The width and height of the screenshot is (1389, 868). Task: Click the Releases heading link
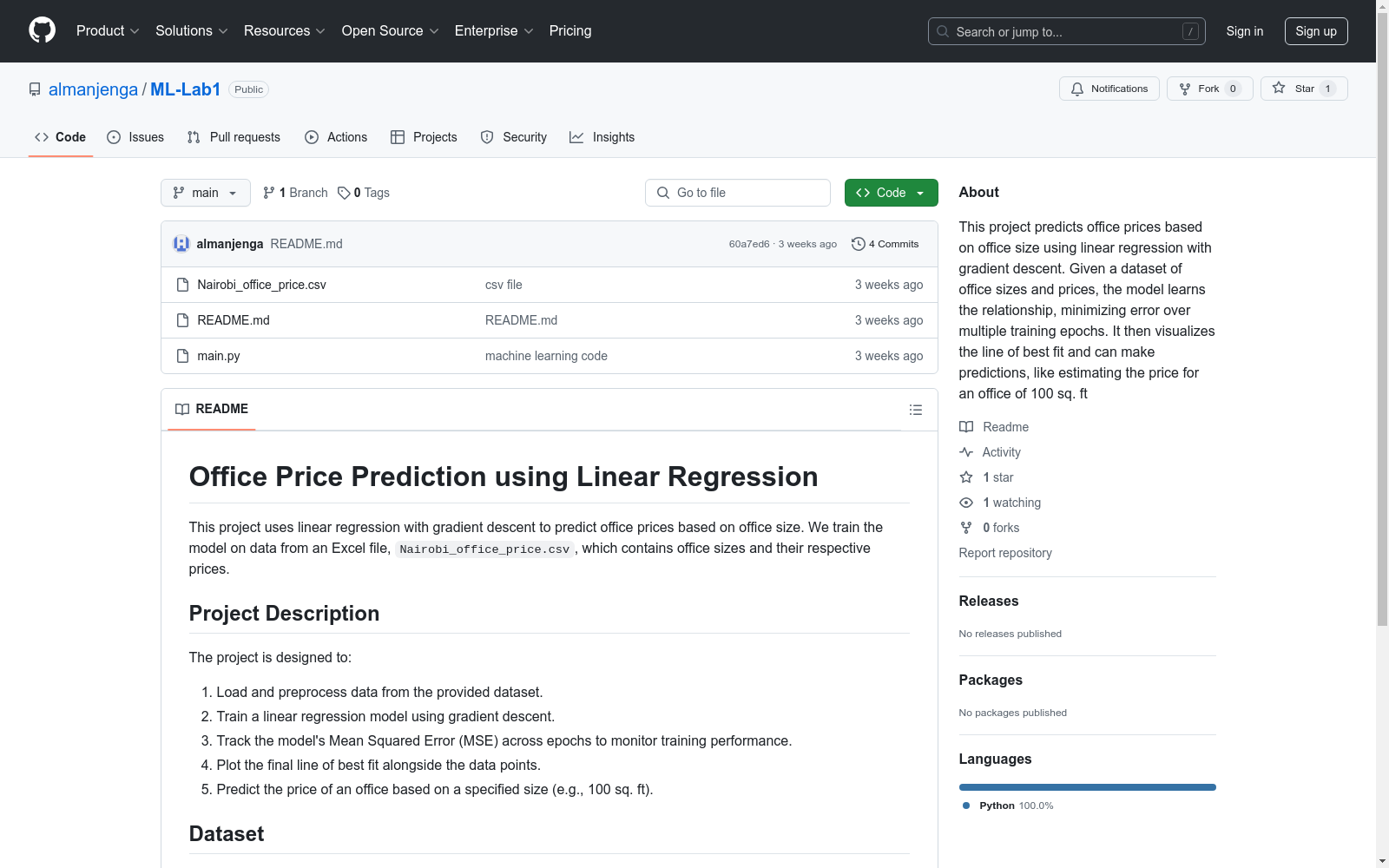989,601
